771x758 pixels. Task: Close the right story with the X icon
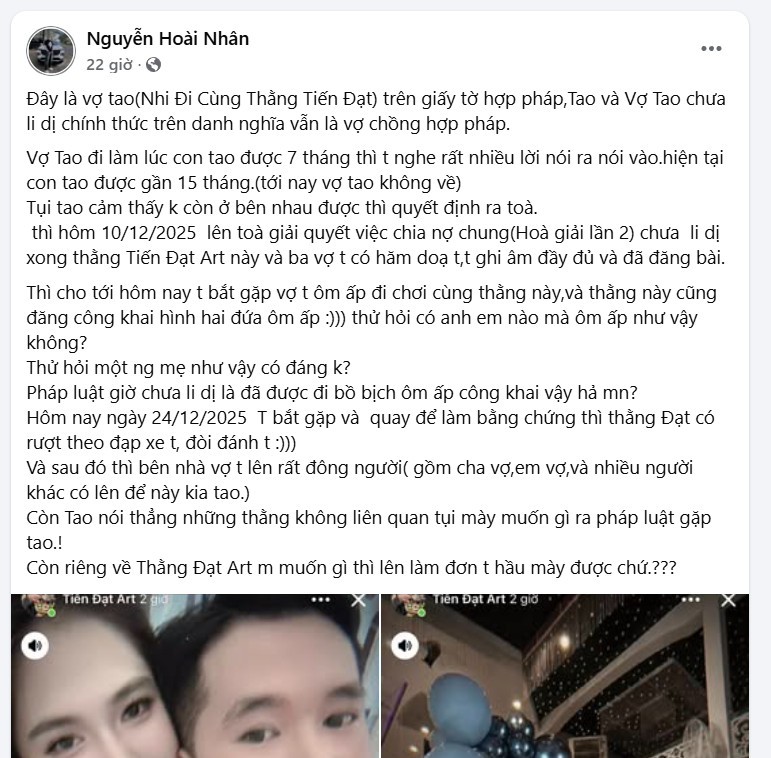pos(728,600)
